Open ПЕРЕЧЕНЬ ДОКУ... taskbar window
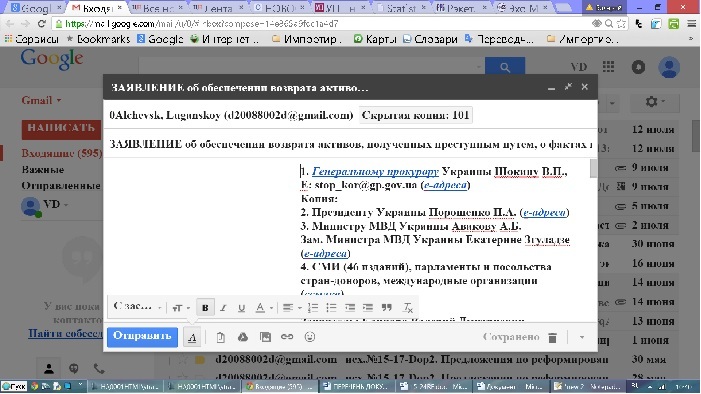Viewport: 701px width, 394px height. pyautogui.click(x=357, y=386)
